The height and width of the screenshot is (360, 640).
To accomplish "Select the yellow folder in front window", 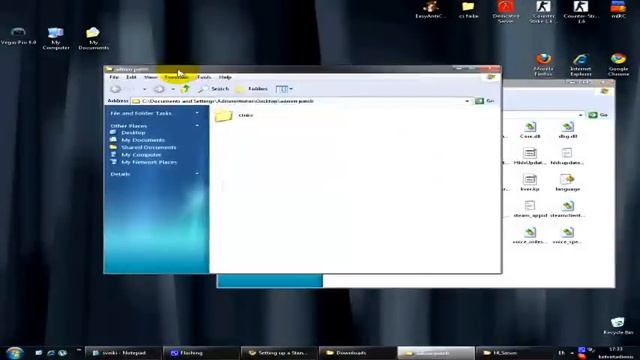I will coord(223,116).
